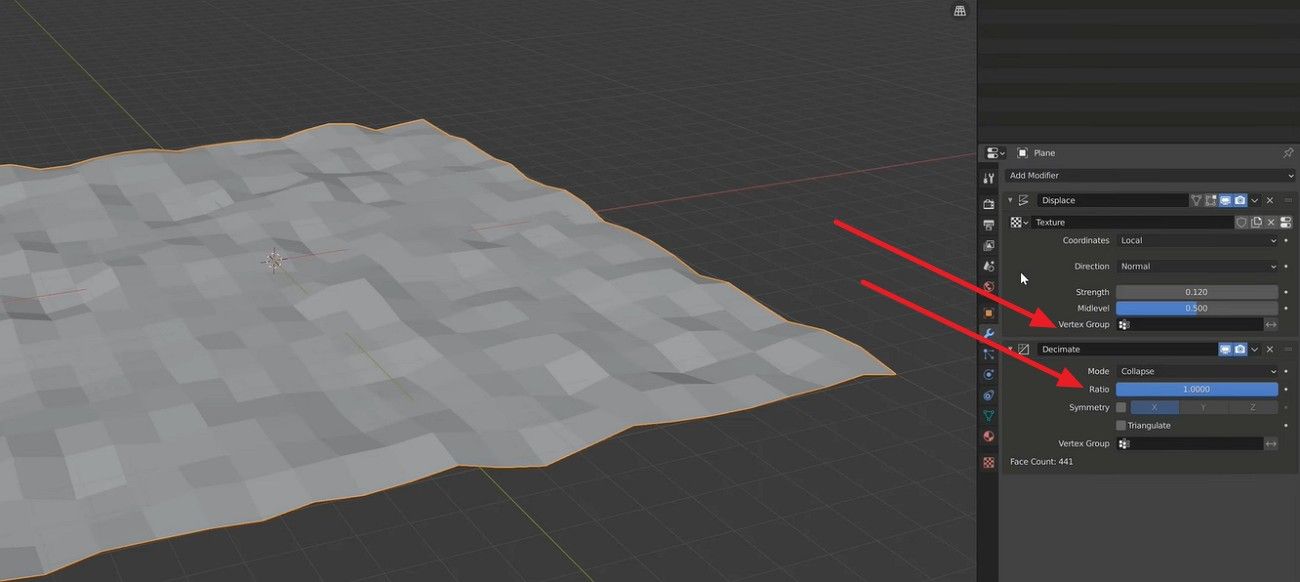Unlink the Texture using the X button
Viewport: 1300px width, 582px height.
click(1271, 222)
